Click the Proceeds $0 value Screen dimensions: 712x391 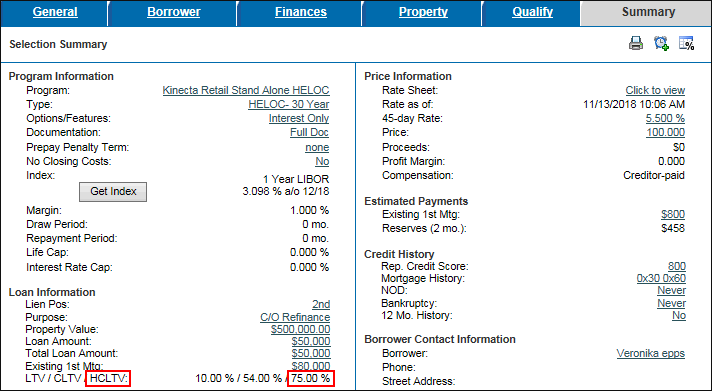point(679,148)
